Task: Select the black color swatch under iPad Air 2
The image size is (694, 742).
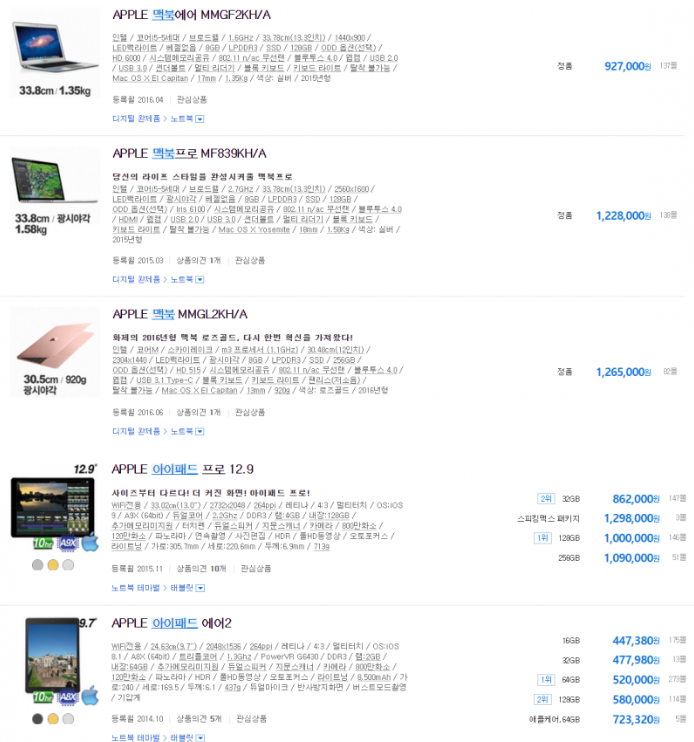Action: tap(38, 718)
